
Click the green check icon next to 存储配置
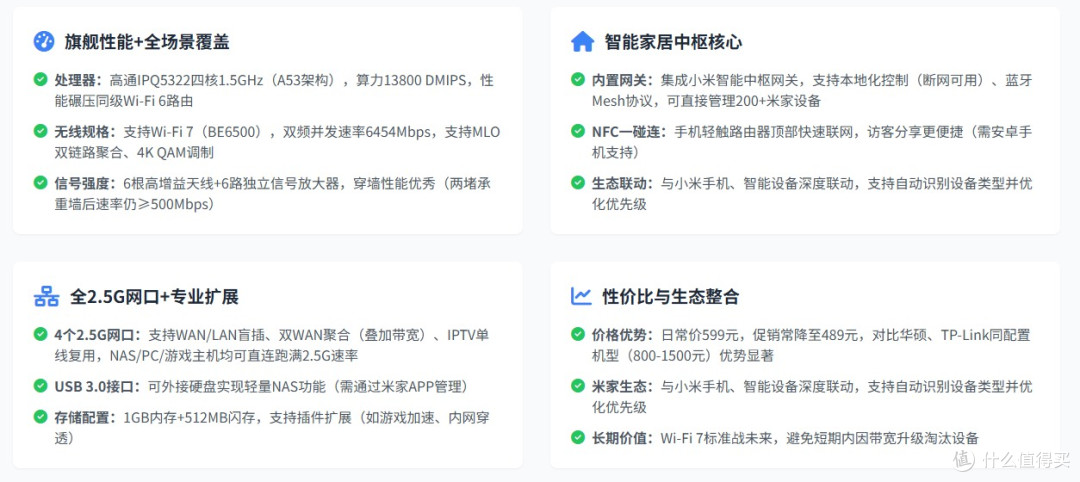41,417
